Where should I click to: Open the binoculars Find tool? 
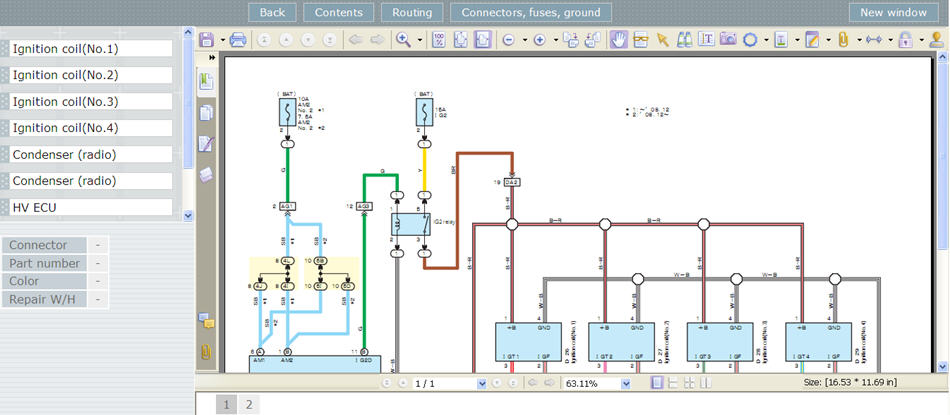point(685,40)
